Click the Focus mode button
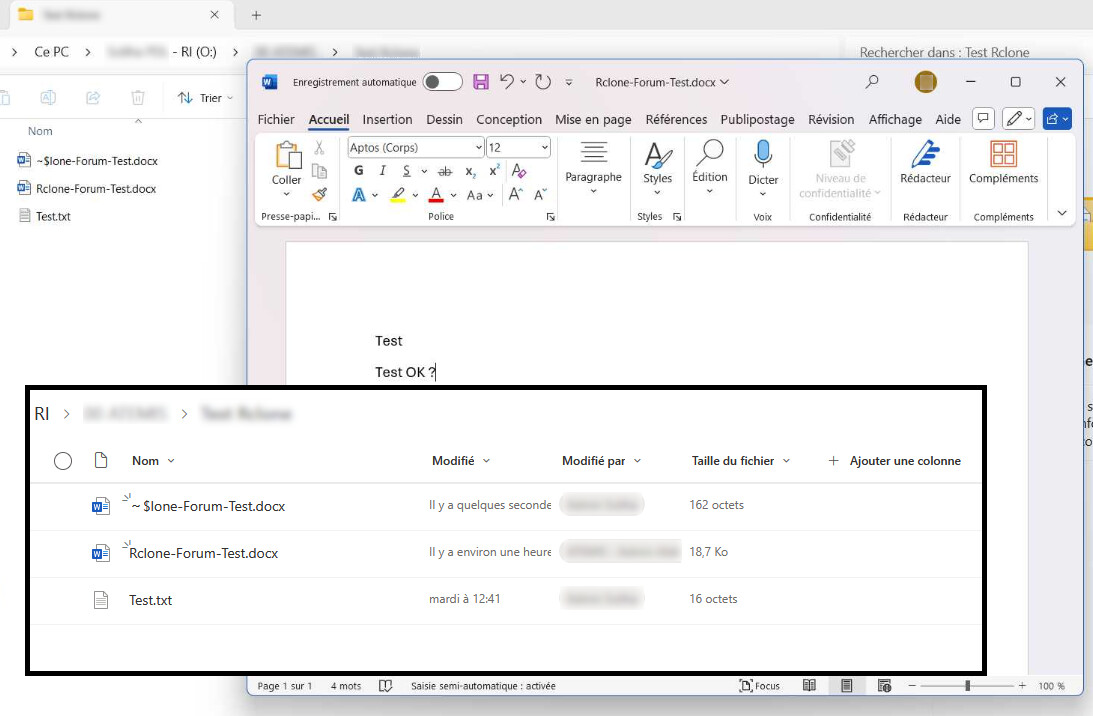 tap(759, 686)
